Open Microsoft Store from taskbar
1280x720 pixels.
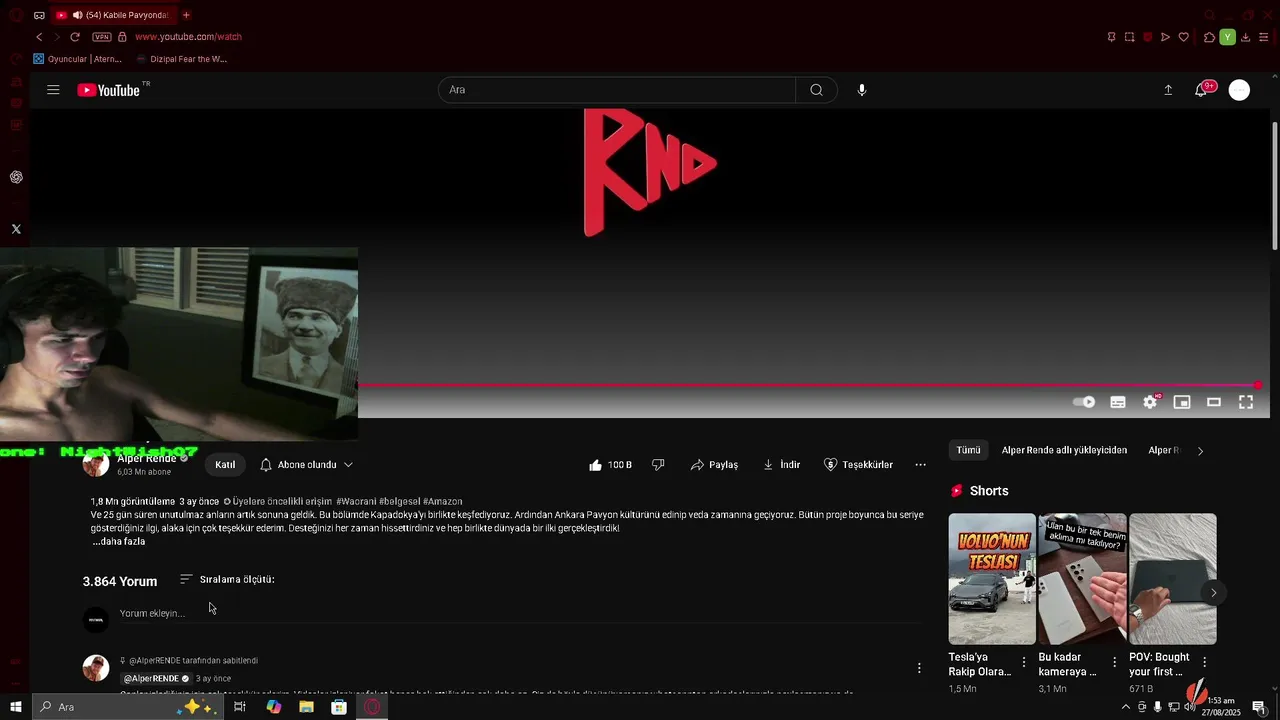339,707
